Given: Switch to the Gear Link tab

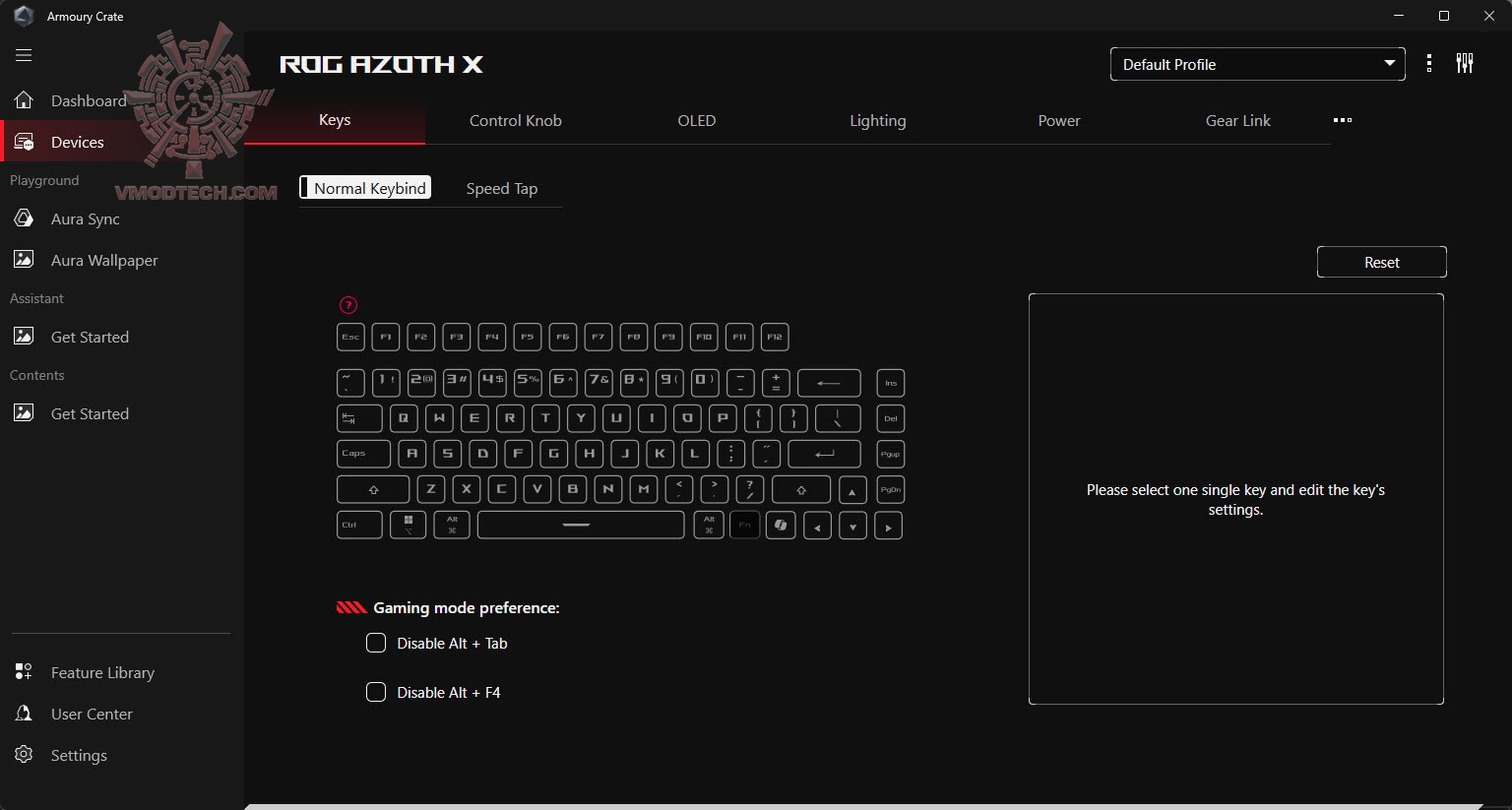Looking at the screenshot, I should (1238, 120).
